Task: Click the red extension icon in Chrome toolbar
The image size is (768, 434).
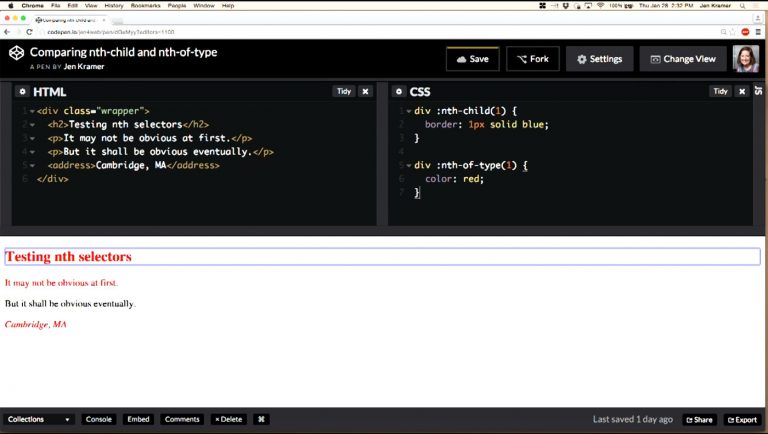Action: pos(745,32)
